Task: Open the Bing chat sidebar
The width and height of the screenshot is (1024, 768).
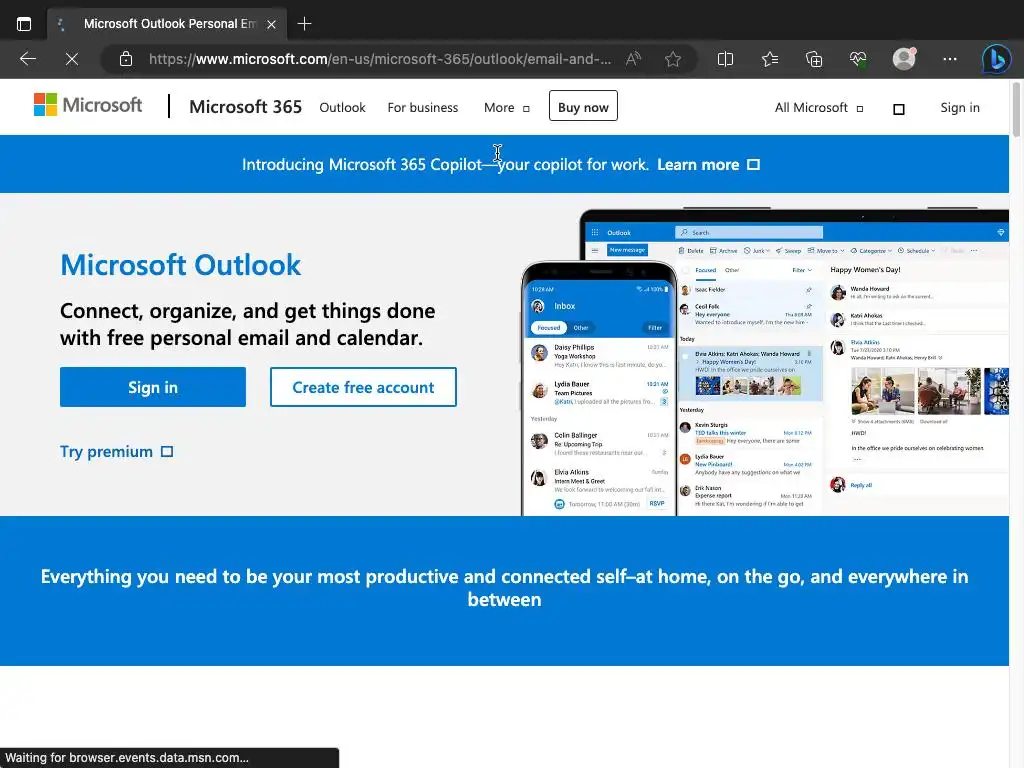Action: (x=997, y=59)
